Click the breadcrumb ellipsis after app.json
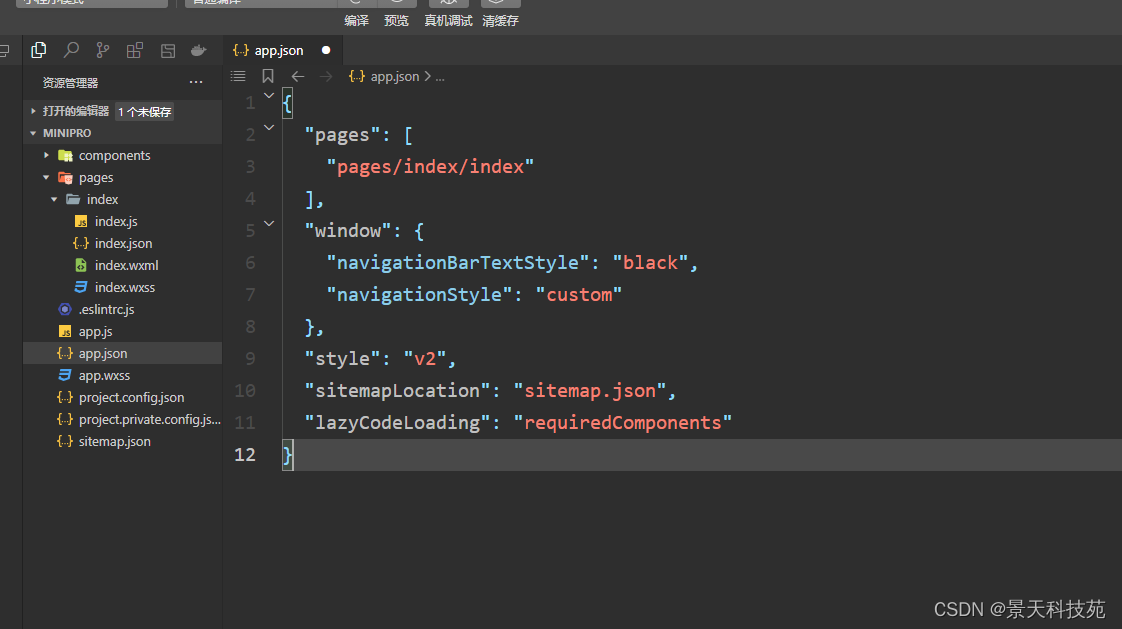Viewport: 1122px width, 629px height. coord(440,77)
